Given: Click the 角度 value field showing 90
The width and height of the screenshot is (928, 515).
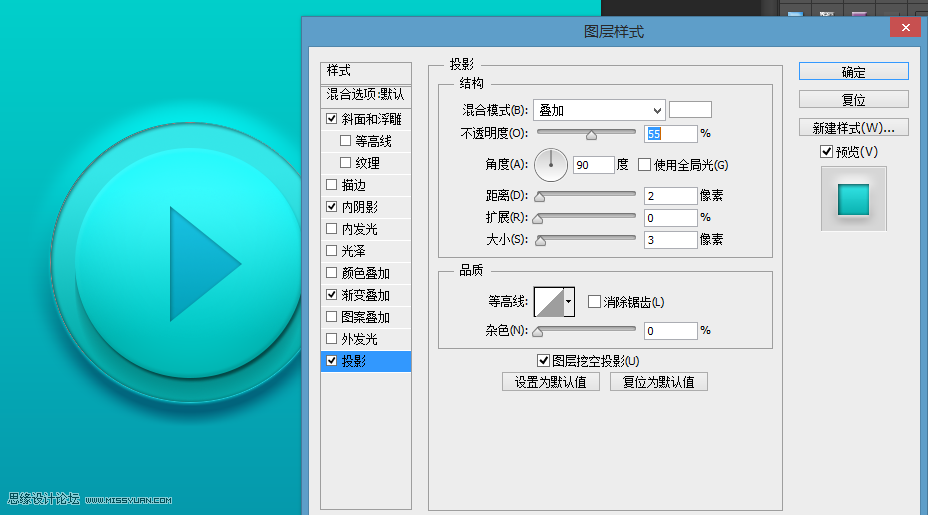Looking at the screenshot, I should (594, 165).
